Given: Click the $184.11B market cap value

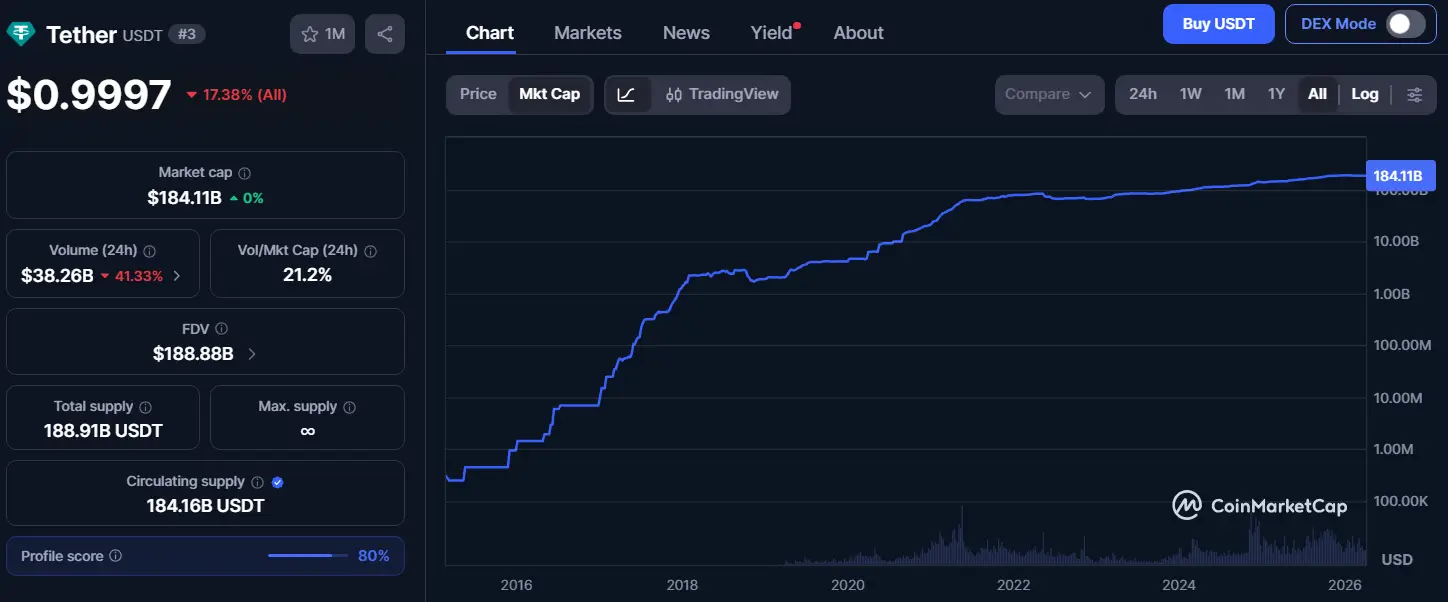Looking at the screenshot, I should (184, 198).
